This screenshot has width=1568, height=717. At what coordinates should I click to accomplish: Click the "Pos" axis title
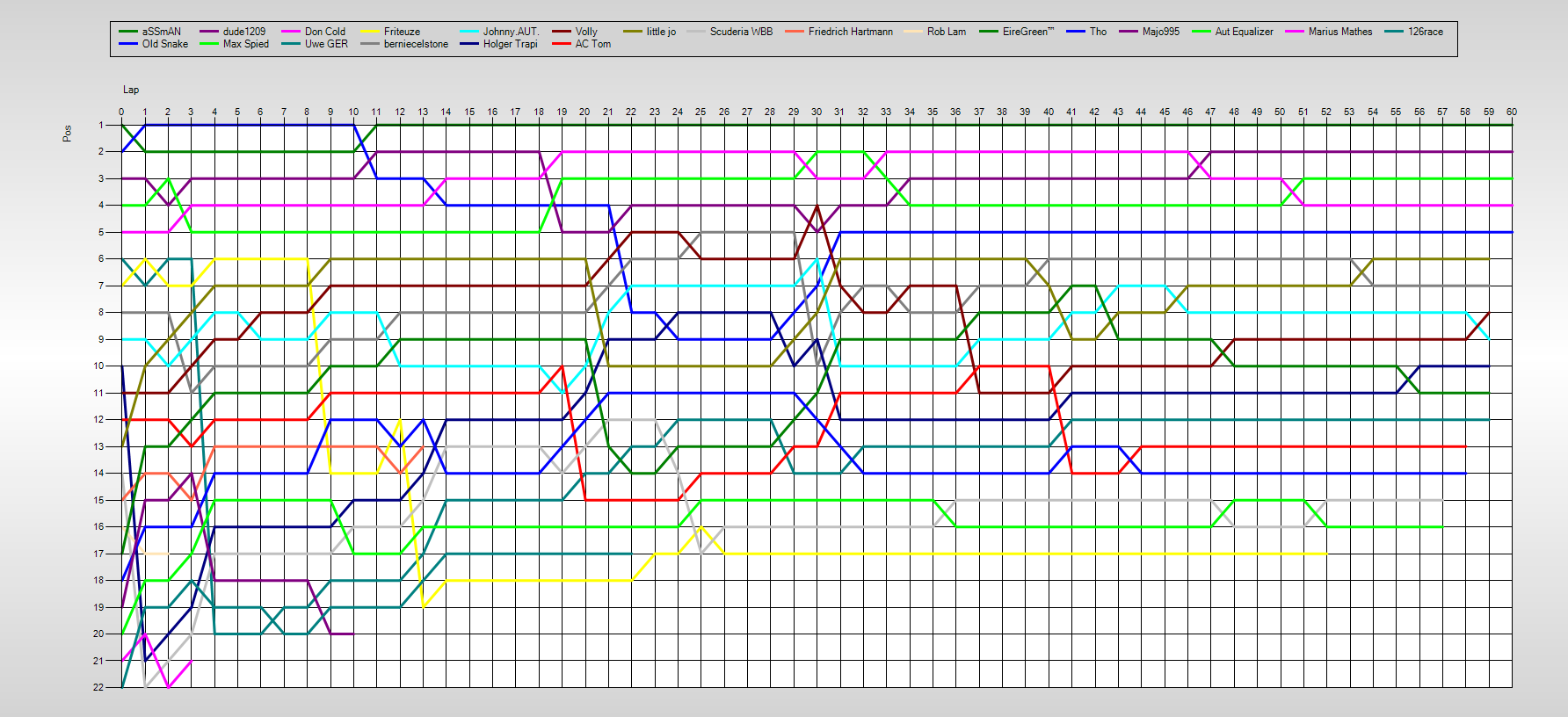(67, 134)
